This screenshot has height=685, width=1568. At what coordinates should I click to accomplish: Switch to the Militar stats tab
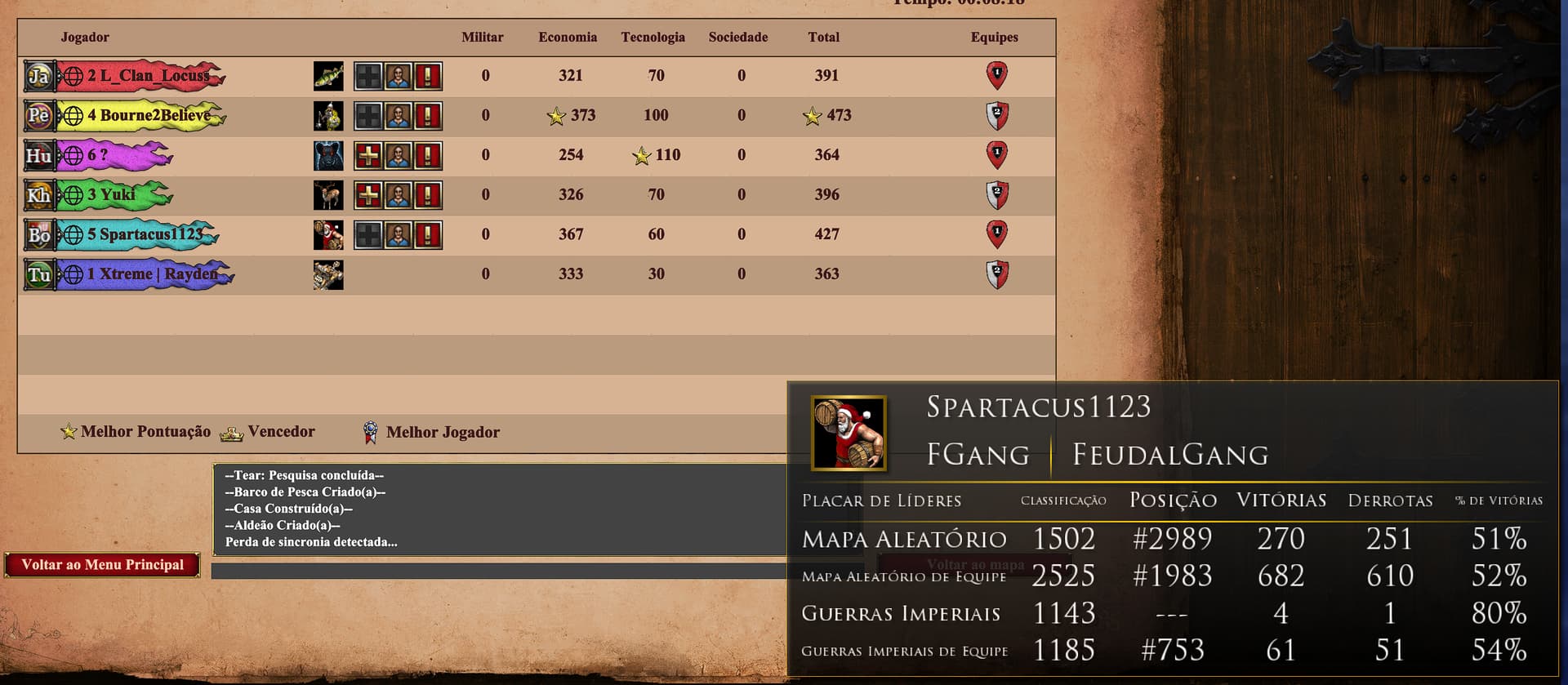point(482,37)
